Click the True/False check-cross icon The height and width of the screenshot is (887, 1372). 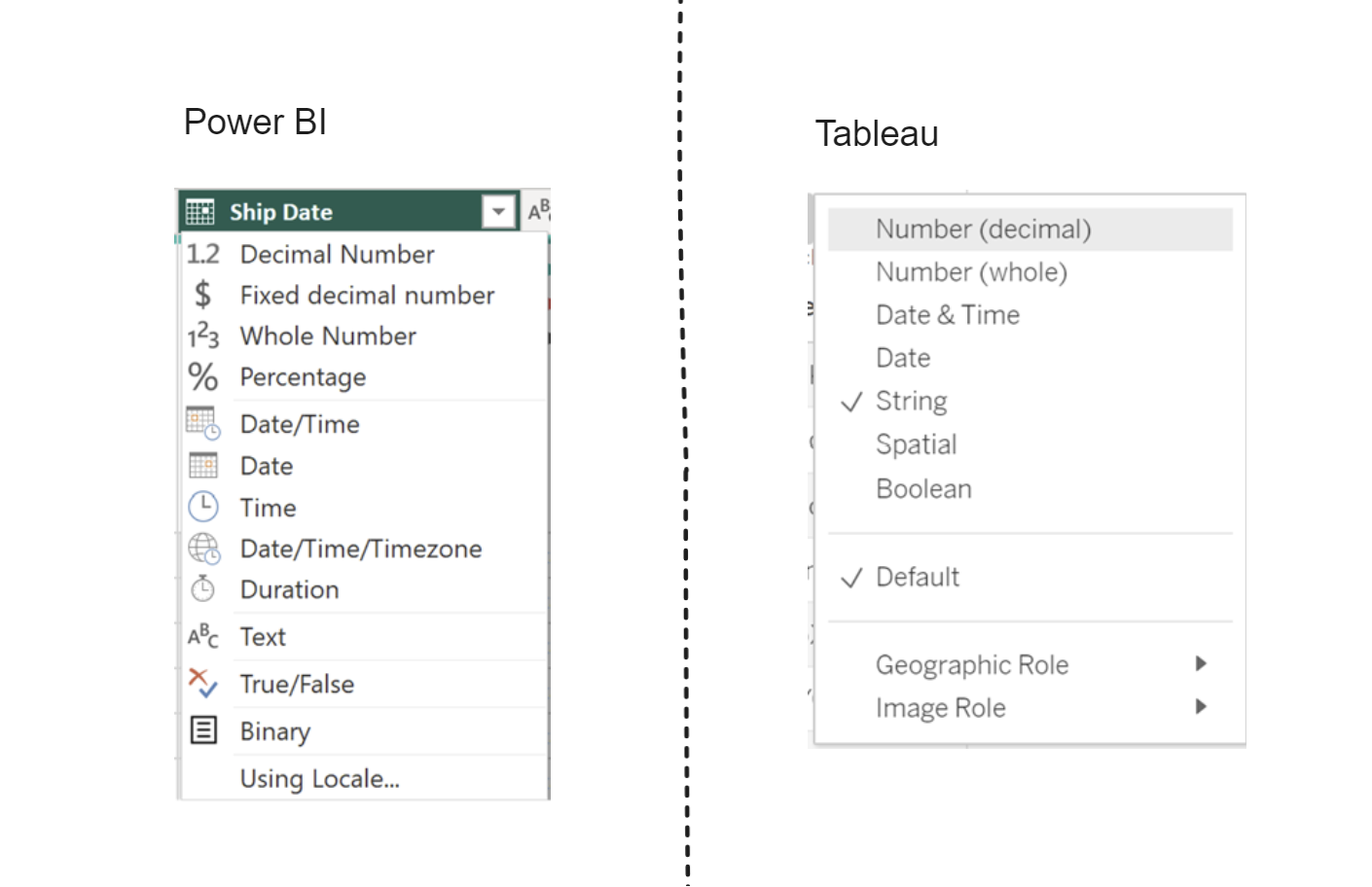click(203, 683)
